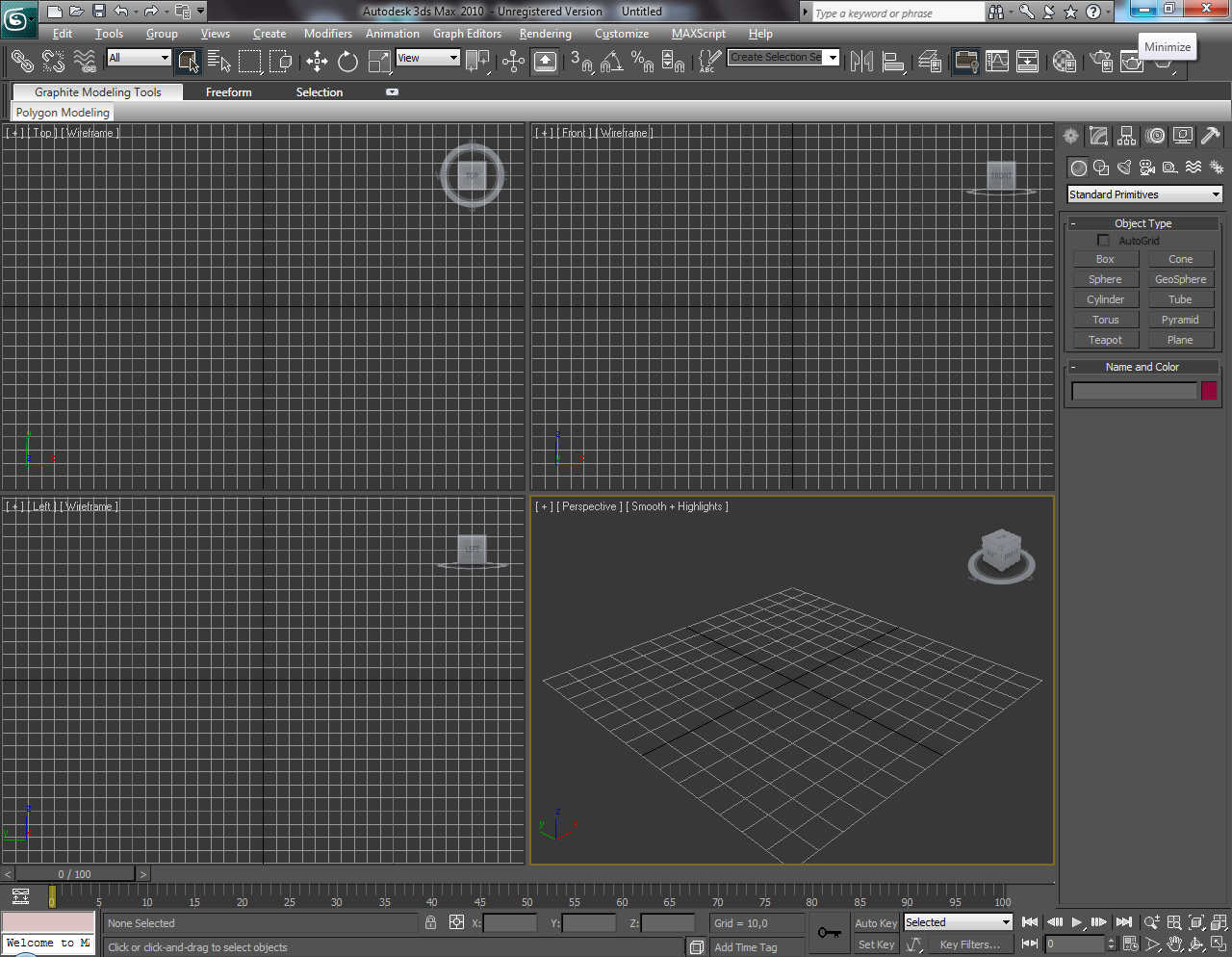Open the View reference coordinate dropdown
This screenshot has height=957, width=1232.
point(428,58)
